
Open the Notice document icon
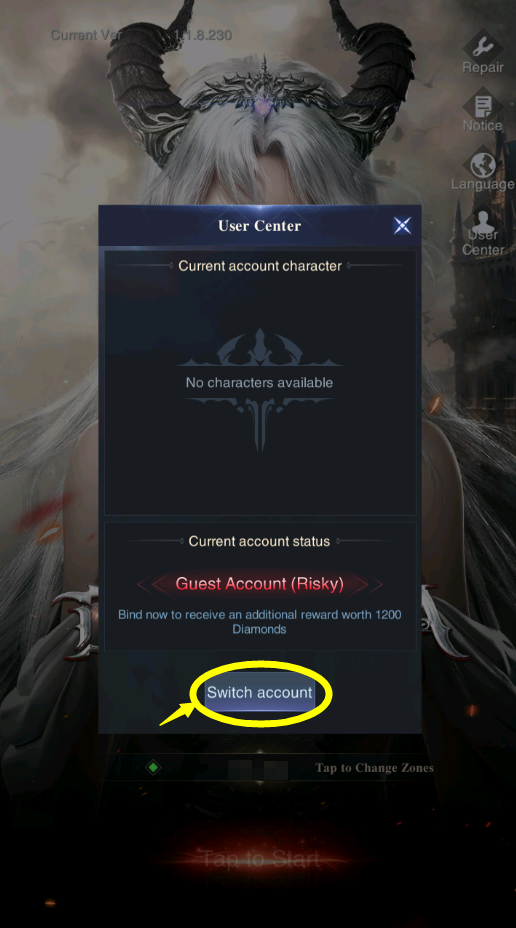483,107
